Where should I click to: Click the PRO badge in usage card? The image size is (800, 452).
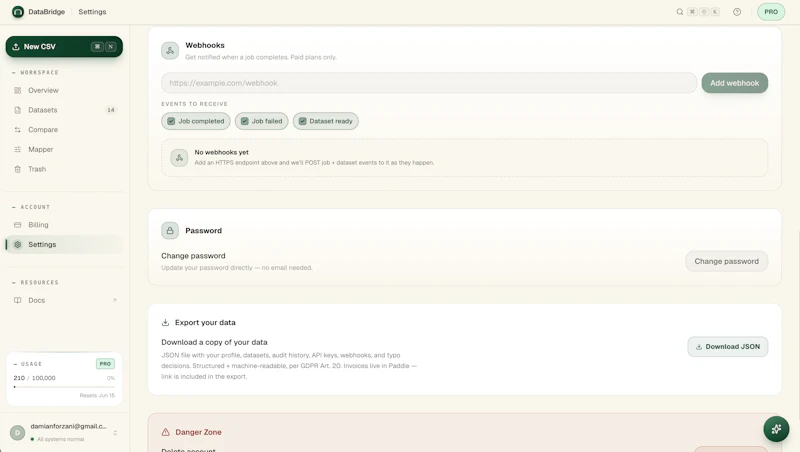pyautogui.click(x=105, y=364)
